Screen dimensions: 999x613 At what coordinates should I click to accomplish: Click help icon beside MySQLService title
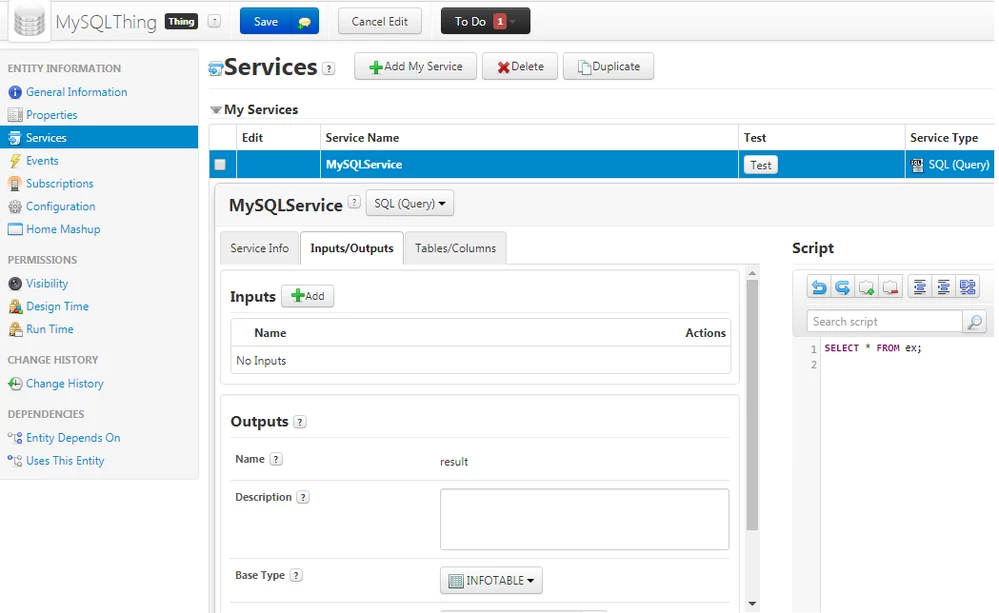tap(354, 202)
